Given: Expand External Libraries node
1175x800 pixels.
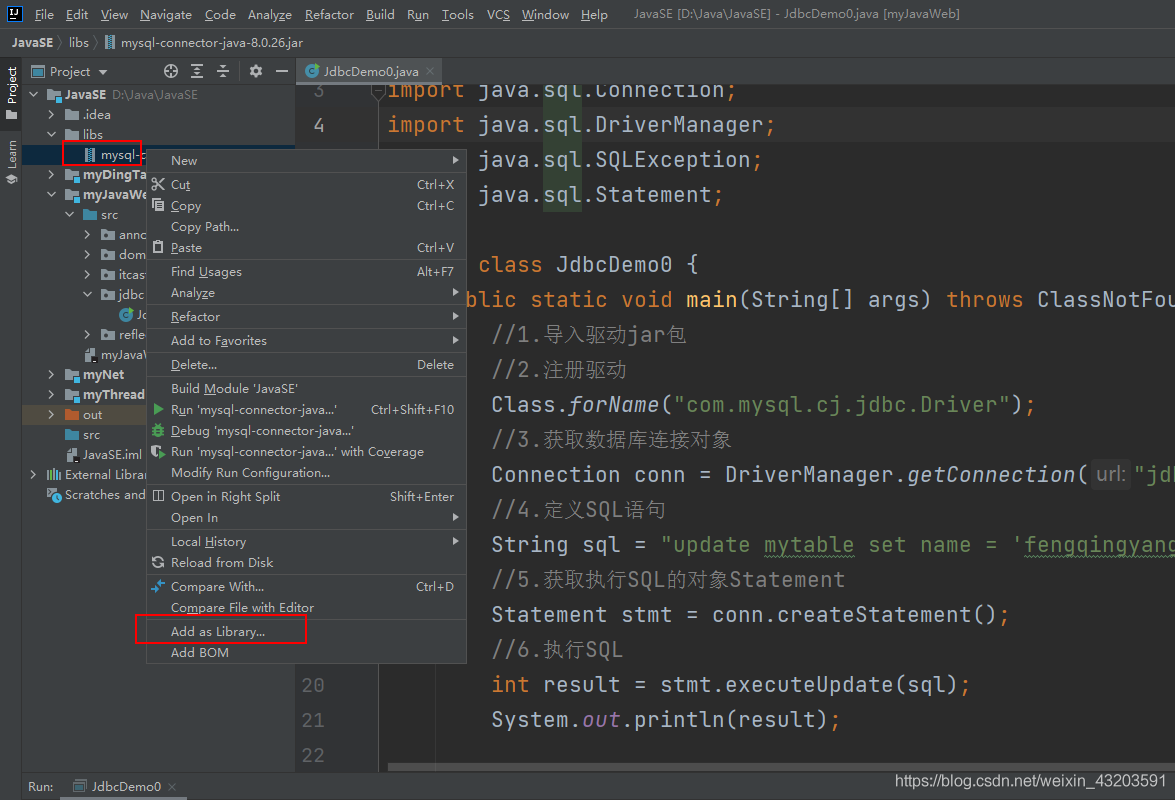Looking at the screenshot, I should click(x=33, y=475).
